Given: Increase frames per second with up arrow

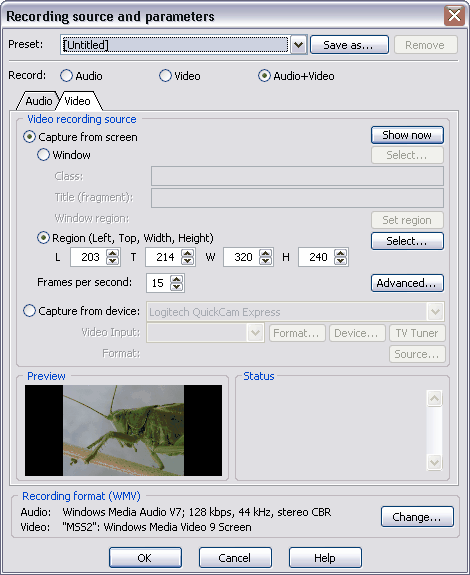Looking at the screenshot, I should coord(176,279).
